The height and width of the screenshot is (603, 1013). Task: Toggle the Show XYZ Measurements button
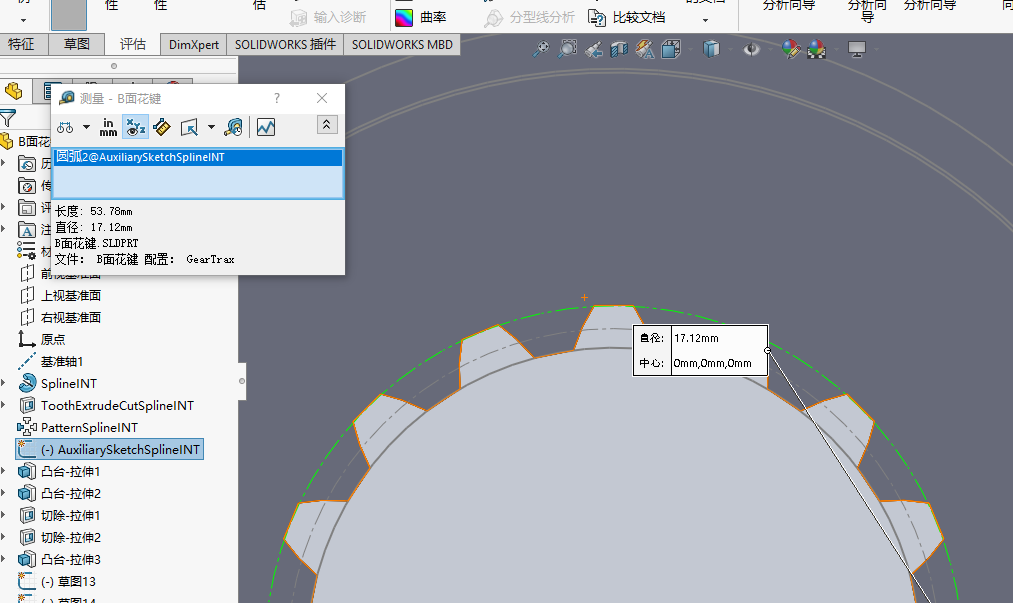click(x=135, y=127)
